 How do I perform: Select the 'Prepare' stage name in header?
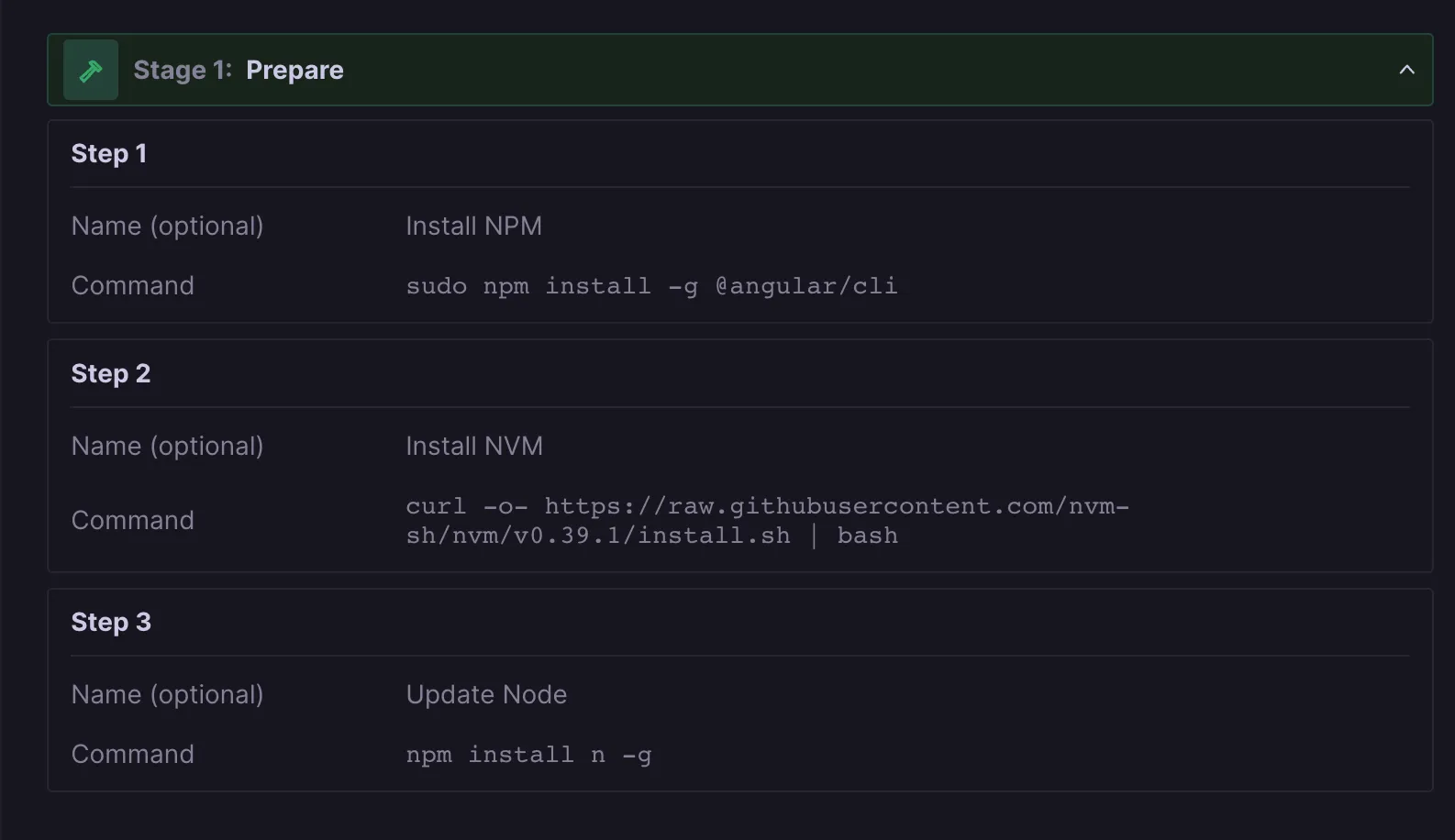pos(294,71)
